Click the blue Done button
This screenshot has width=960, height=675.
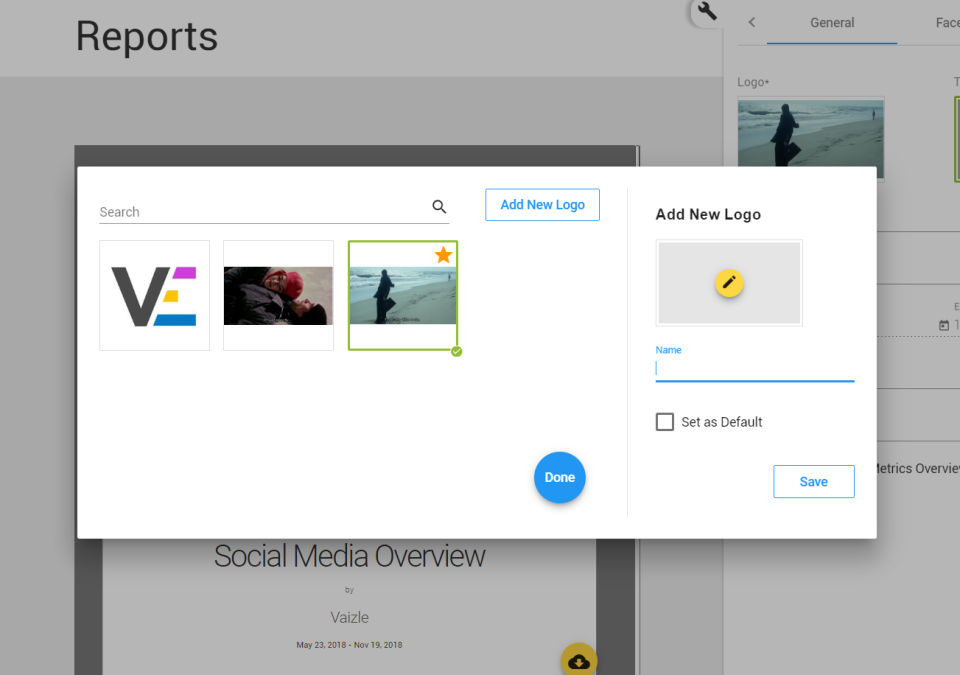560,477
